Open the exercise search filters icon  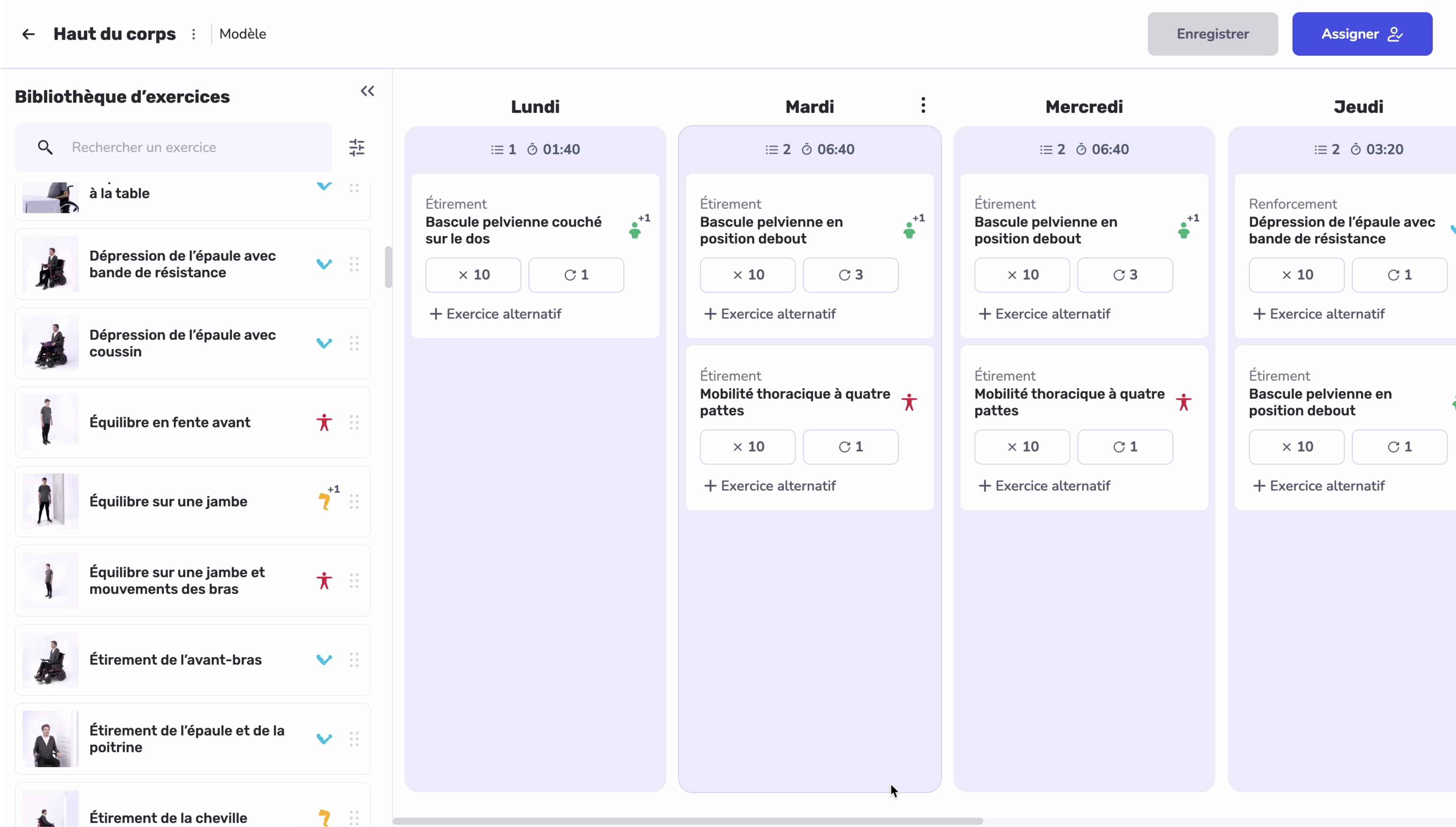click(x=357, y=147)
